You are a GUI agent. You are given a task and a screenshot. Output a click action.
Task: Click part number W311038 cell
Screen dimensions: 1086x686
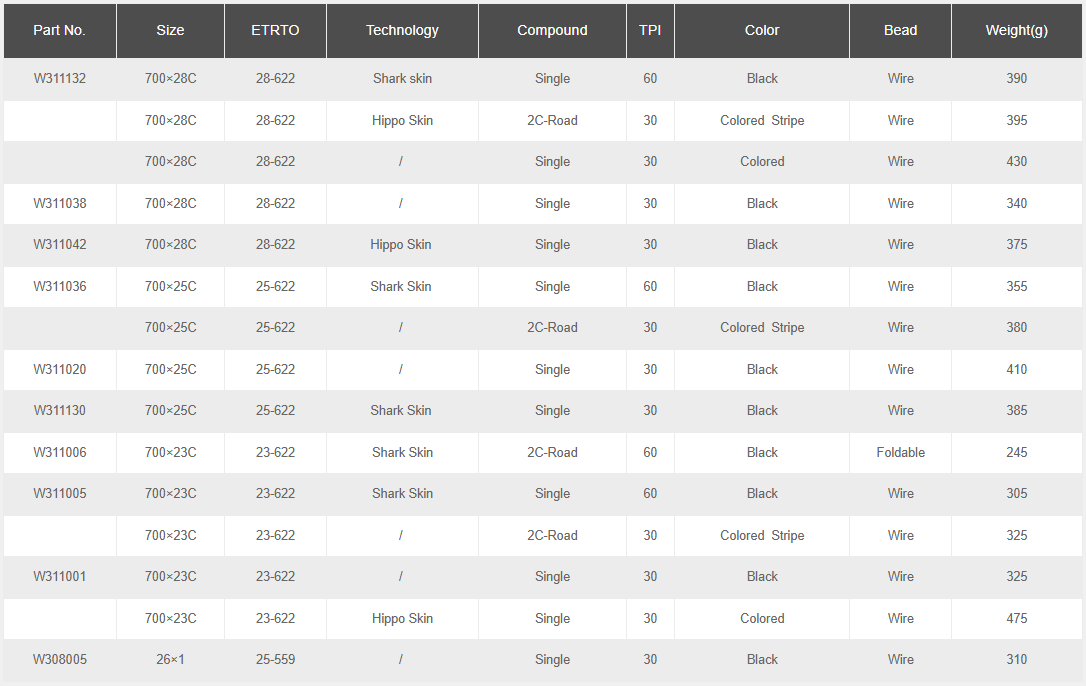pos(60,203)
